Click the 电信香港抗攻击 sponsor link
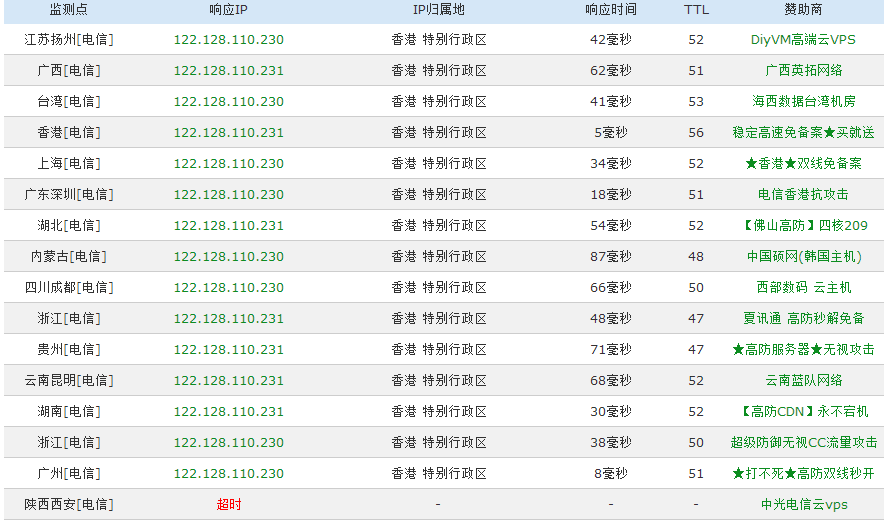The image size is (889, 523). coord(803,195)
